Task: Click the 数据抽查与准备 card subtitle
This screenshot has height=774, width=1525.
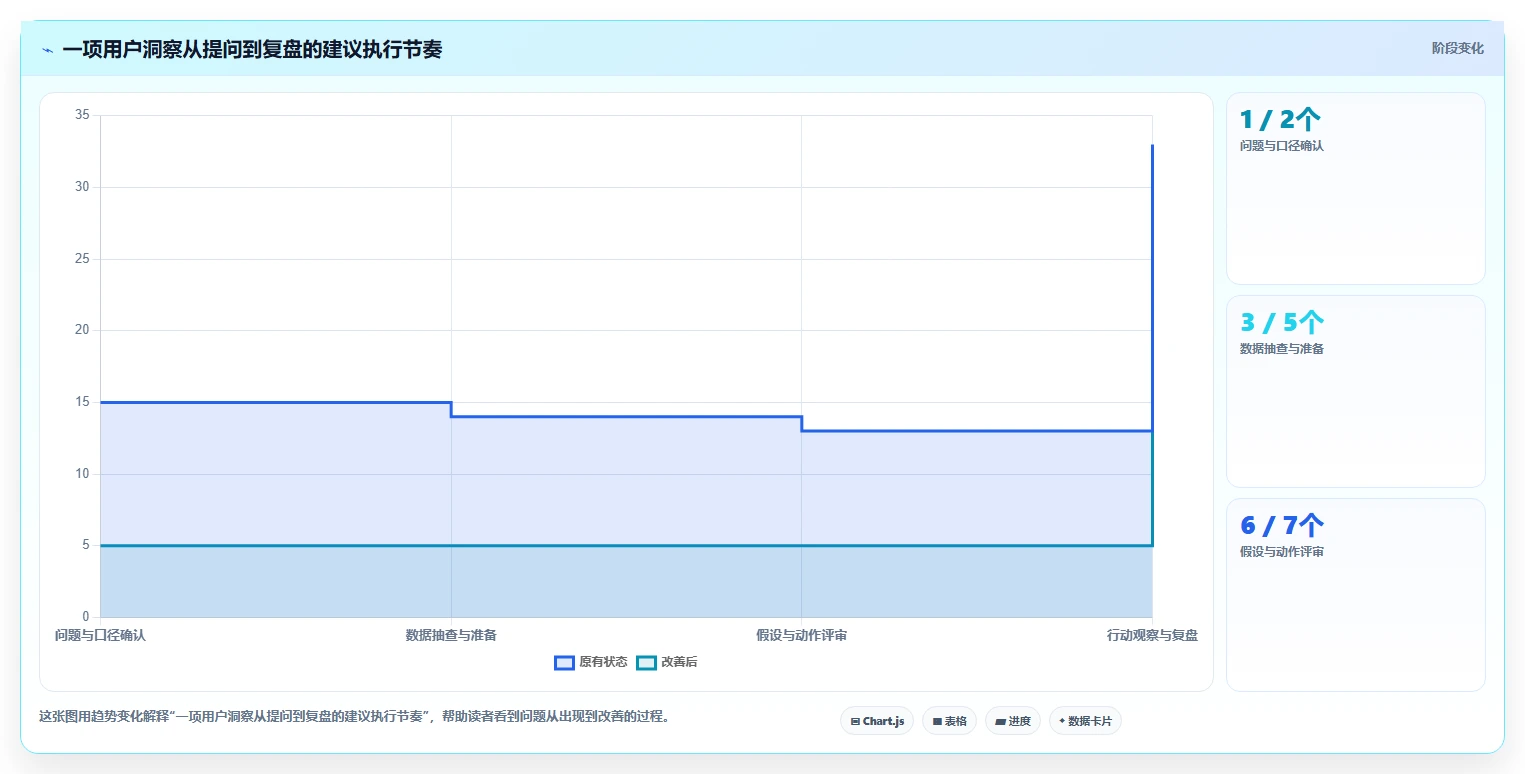Action: pyautogui.click(x=1282, y=349)
